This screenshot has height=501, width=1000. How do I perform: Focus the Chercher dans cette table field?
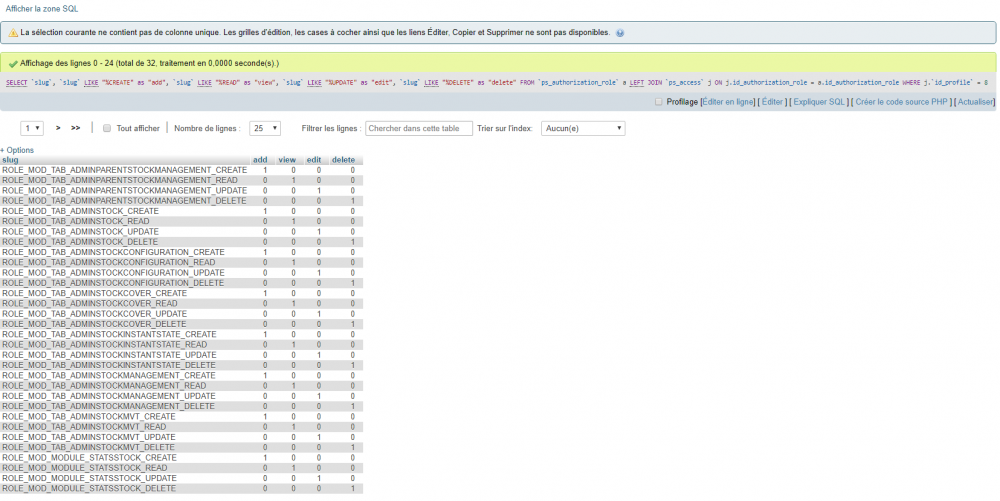419,128
